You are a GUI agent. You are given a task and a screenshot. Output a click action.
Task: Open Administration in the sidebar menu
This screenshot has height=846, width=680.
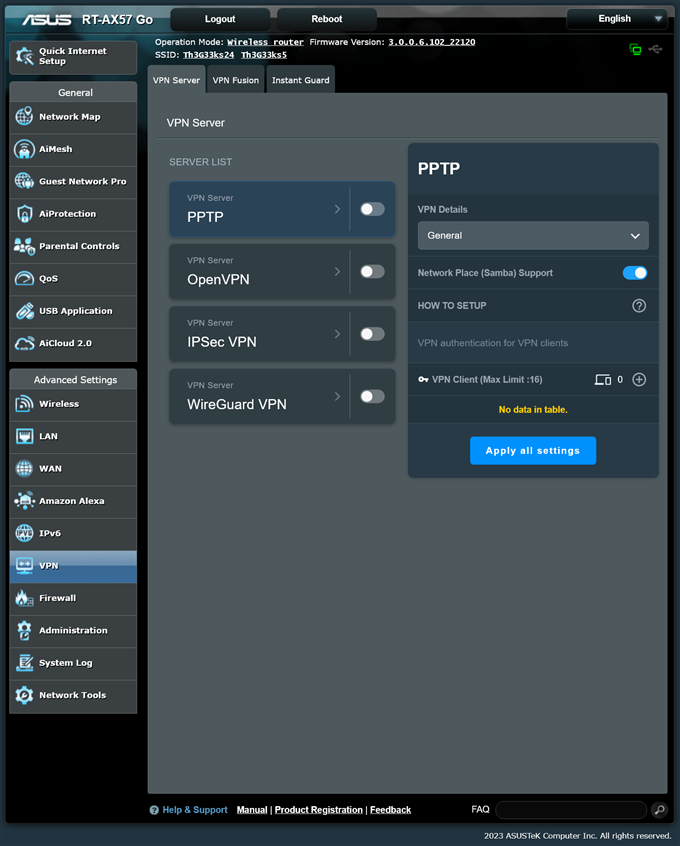pyautogui.click(x=73, y=631)
